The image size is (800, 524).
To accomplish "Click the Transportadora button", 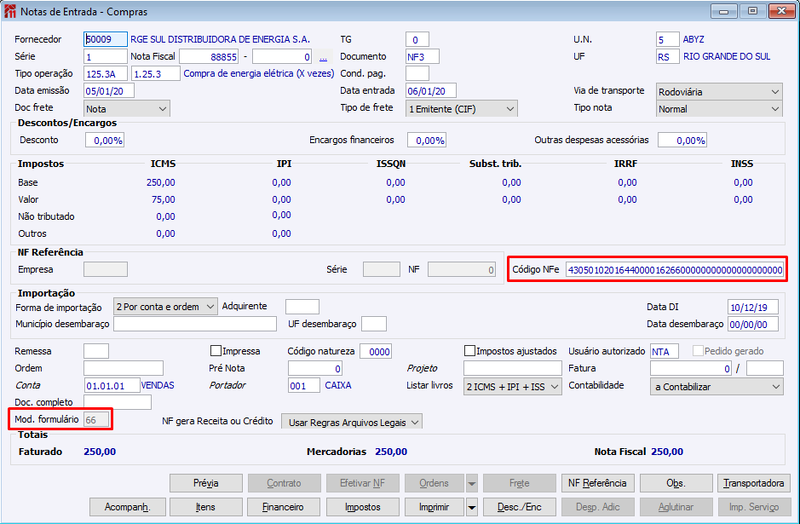I will [x=754, y=483].
